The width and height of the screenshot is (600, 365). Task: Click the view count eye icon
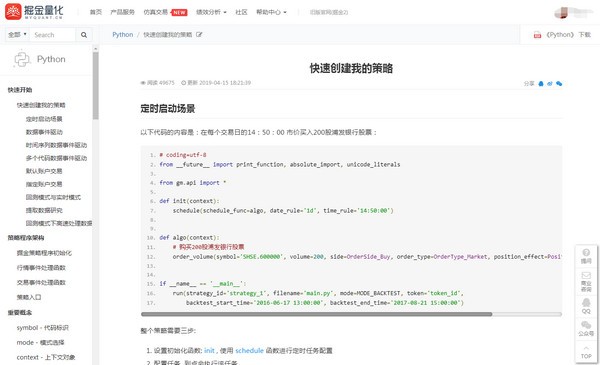tap(143, 83)
